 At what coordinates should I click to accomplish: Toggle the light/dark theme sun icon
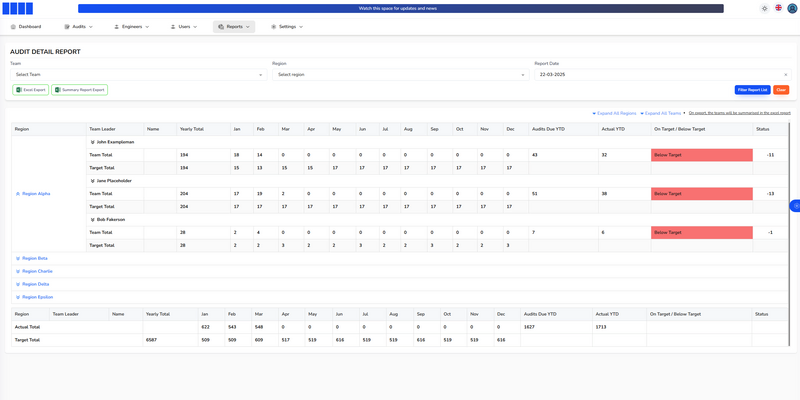pyautogui.click(x=764, y=8)
